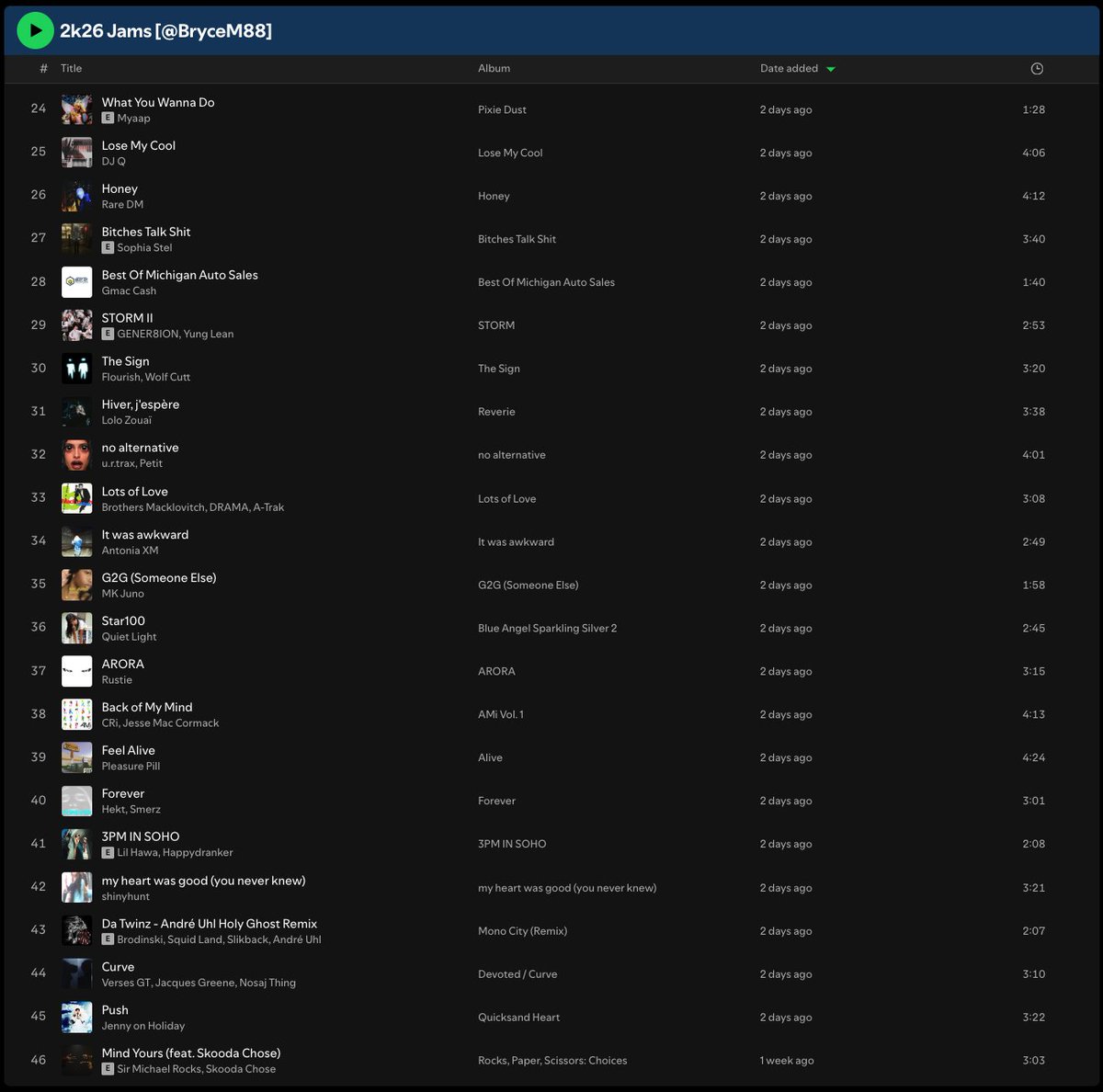This screenshot has width=1103, height=1092.
Task: Click explicit badge on Bitches Talk Shit
Action: [x=108, y=247]
